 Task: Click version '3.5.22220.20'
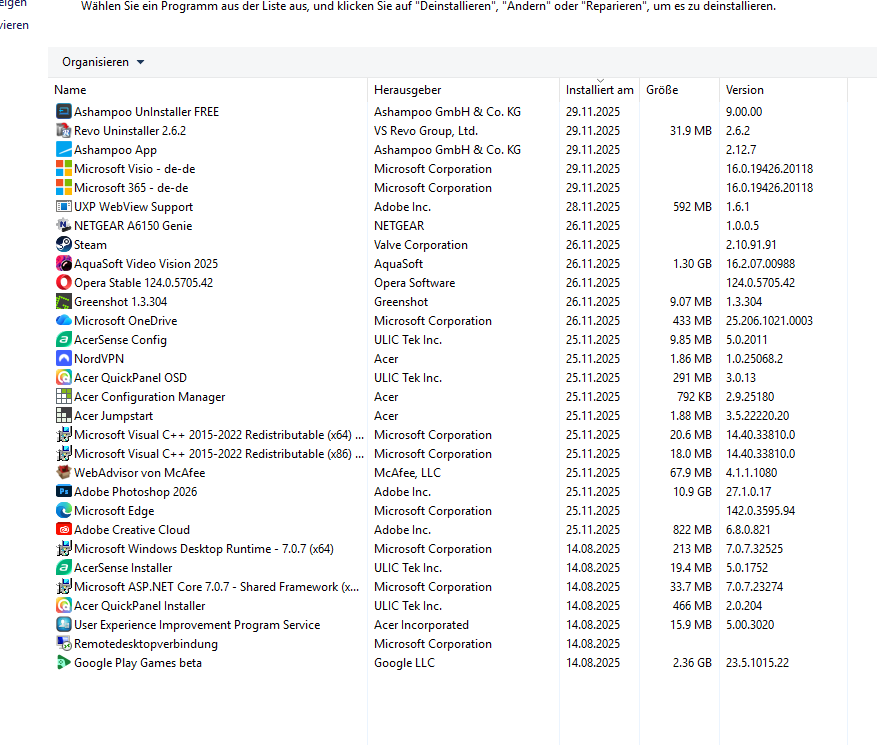757,416
